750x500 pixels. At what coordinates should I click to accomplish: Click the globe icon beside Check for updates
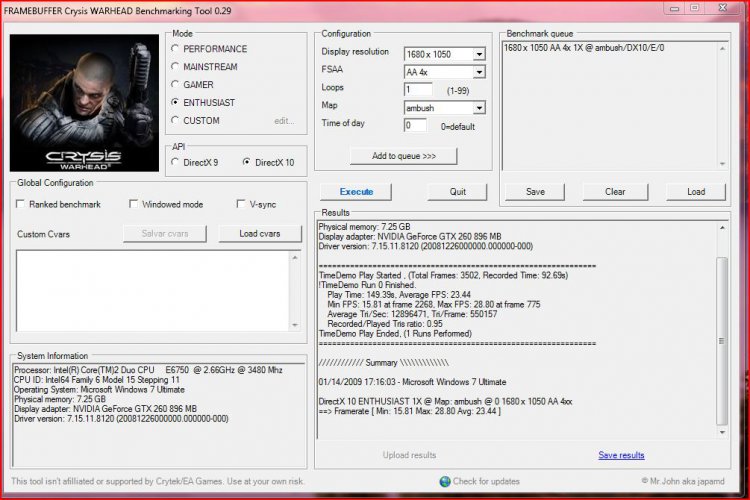[x=445, y=481]
